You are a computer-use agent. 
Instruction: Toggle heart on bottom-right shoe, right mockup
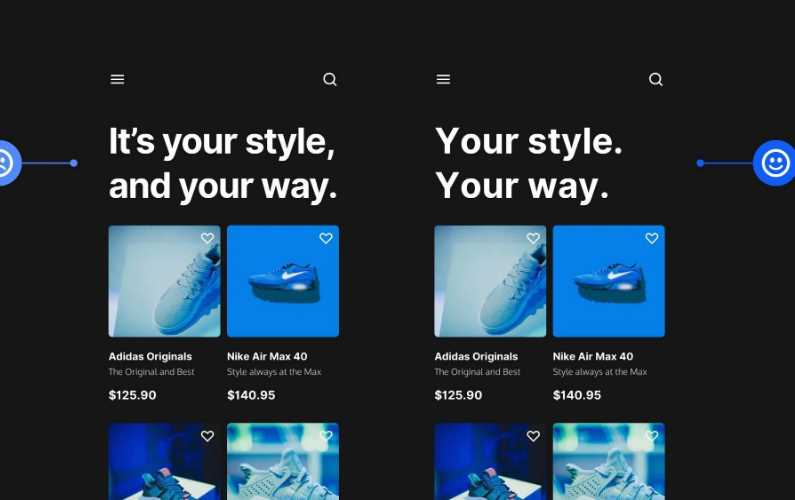coord(652,437)
